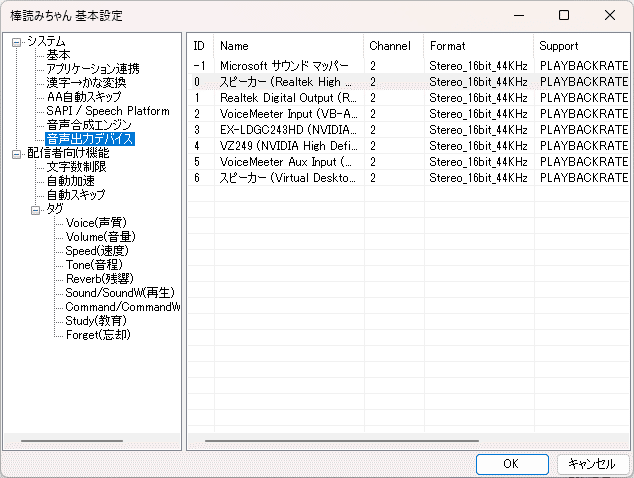Maximize the 基本設定 window
The image size is (634, 478).
coord(564,16)
